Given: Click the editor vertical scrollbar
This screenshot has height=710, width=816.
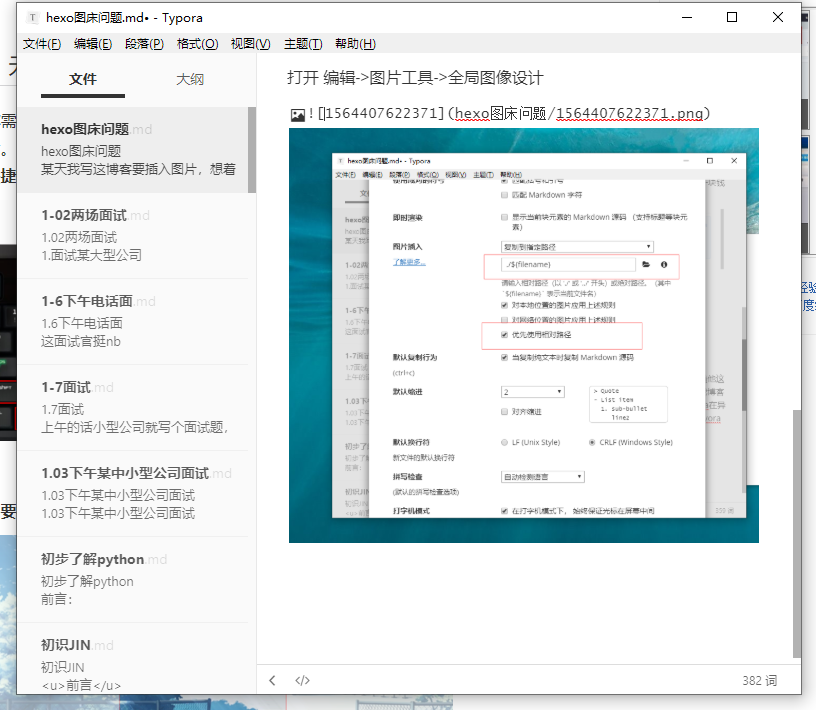Looking at the screenshot, I should pos(797,534).
